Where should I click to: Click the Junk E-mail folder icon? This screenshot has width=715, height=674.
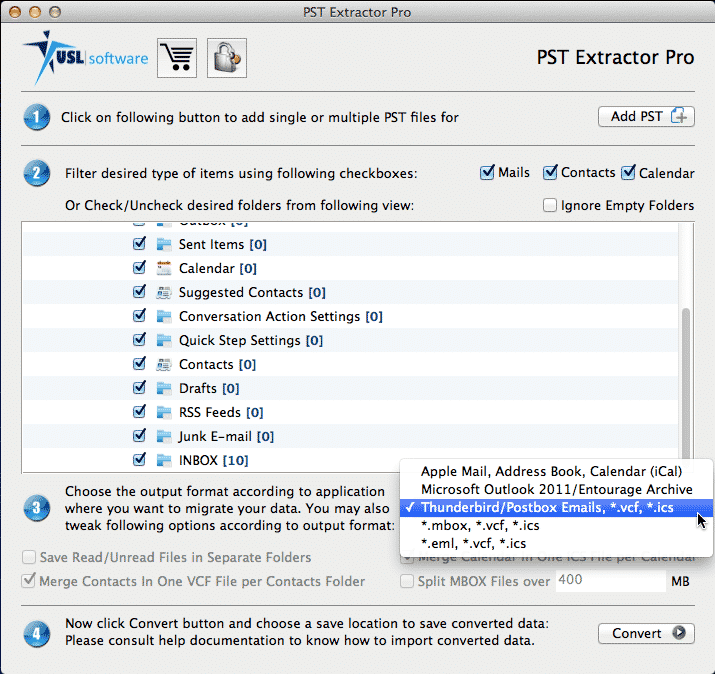point(164,437)
